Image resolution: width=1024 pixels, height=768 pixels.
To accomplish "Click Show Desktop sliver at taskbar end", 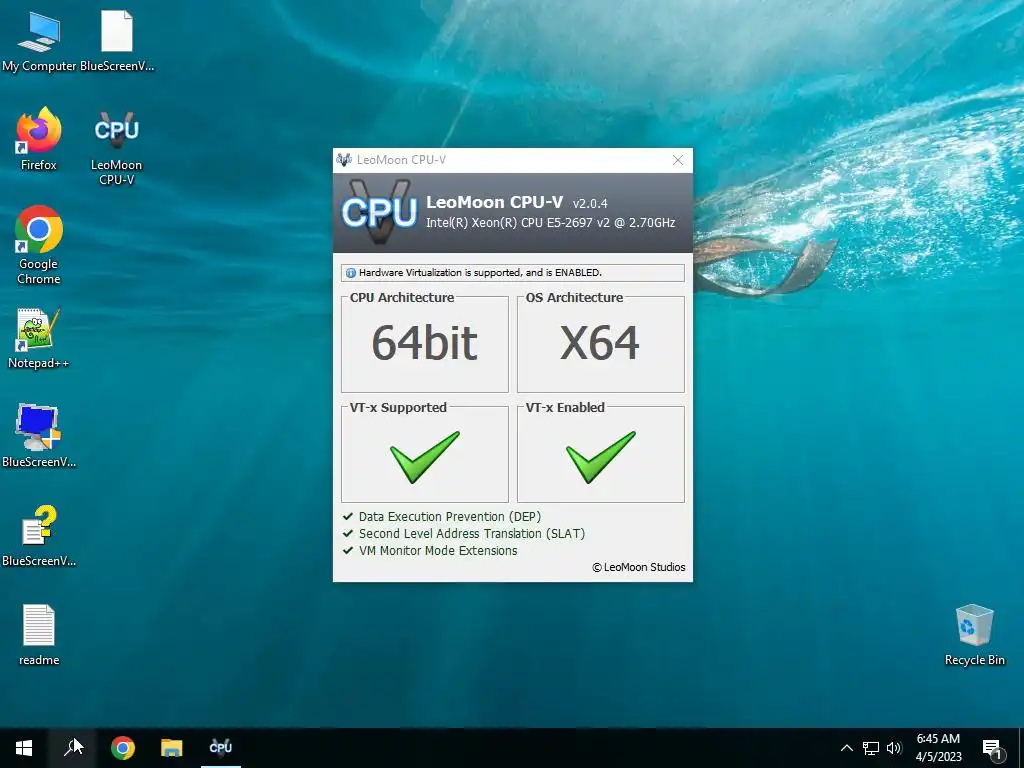I will click(1021, 748).
